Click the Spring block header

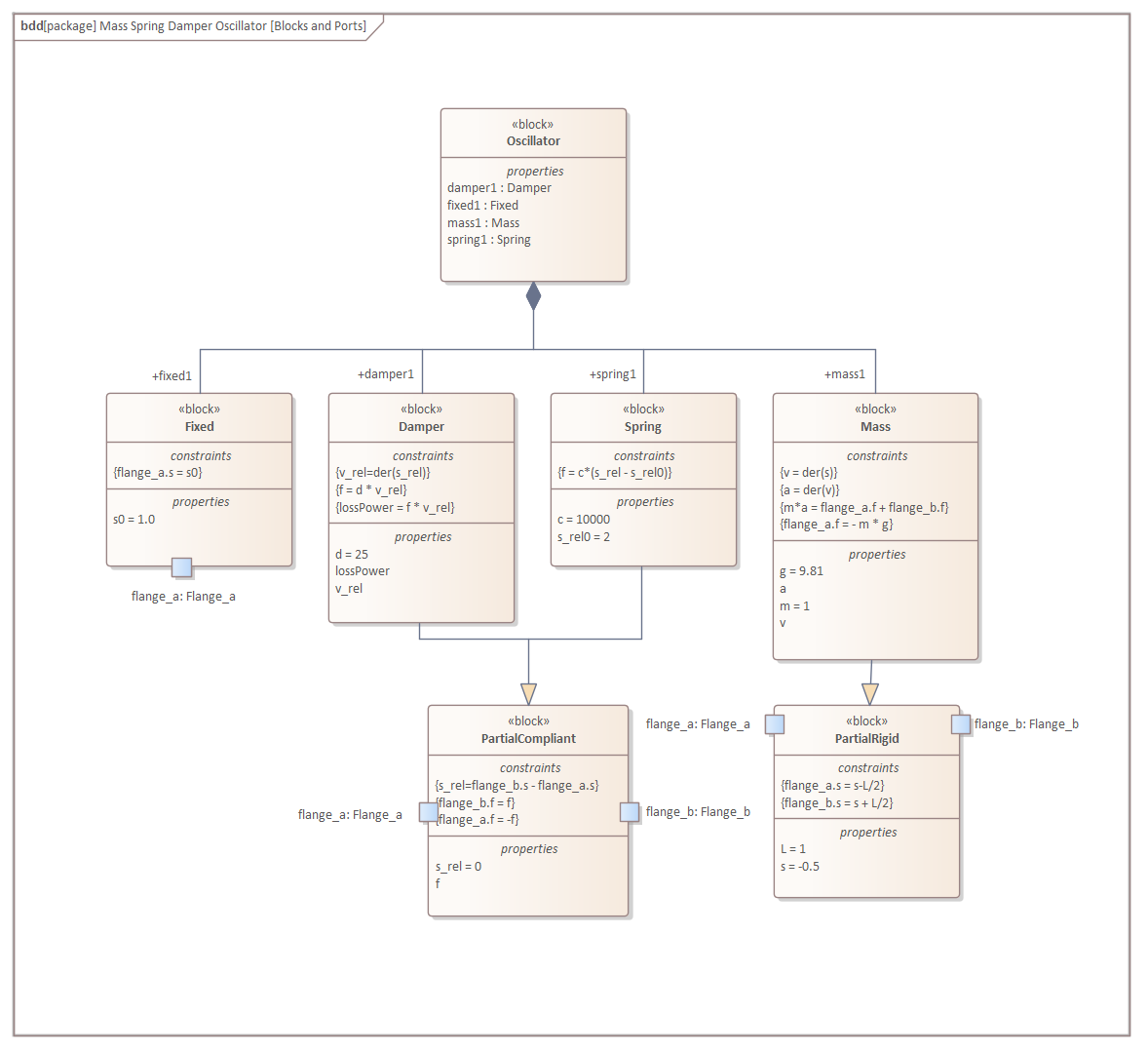(x=643, y=426)
